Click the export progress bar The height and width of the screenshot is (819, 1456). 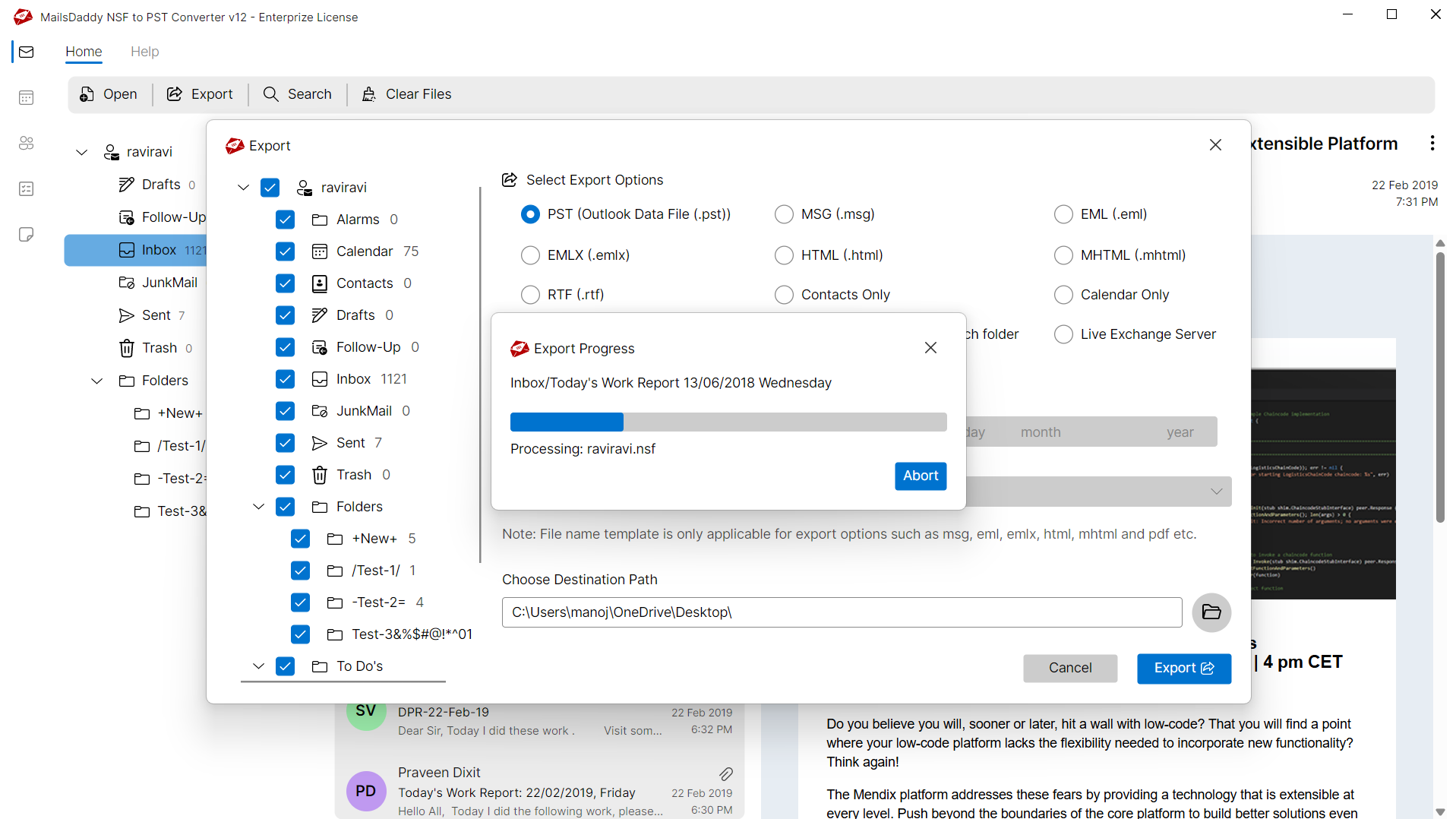(x=728, y=422)
